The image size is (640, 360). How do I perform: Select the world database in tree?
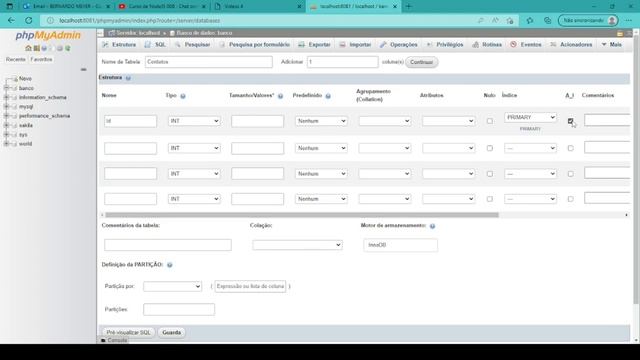pos(25,144)
